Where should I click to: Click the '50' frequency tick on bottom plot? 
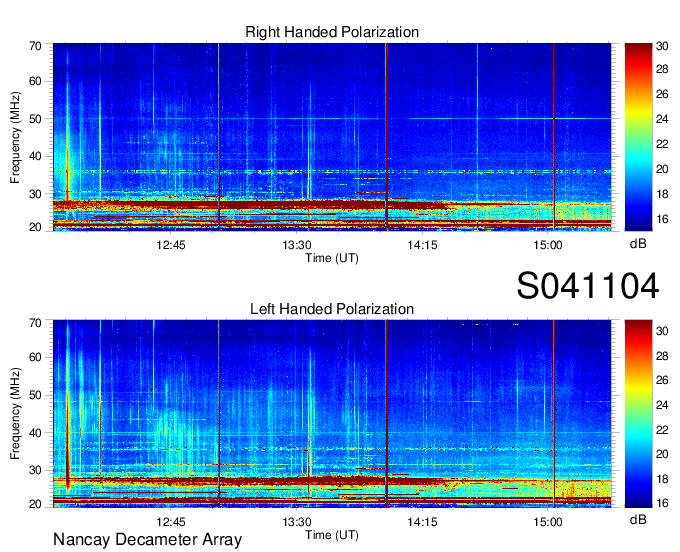click(x=35, y=395)
